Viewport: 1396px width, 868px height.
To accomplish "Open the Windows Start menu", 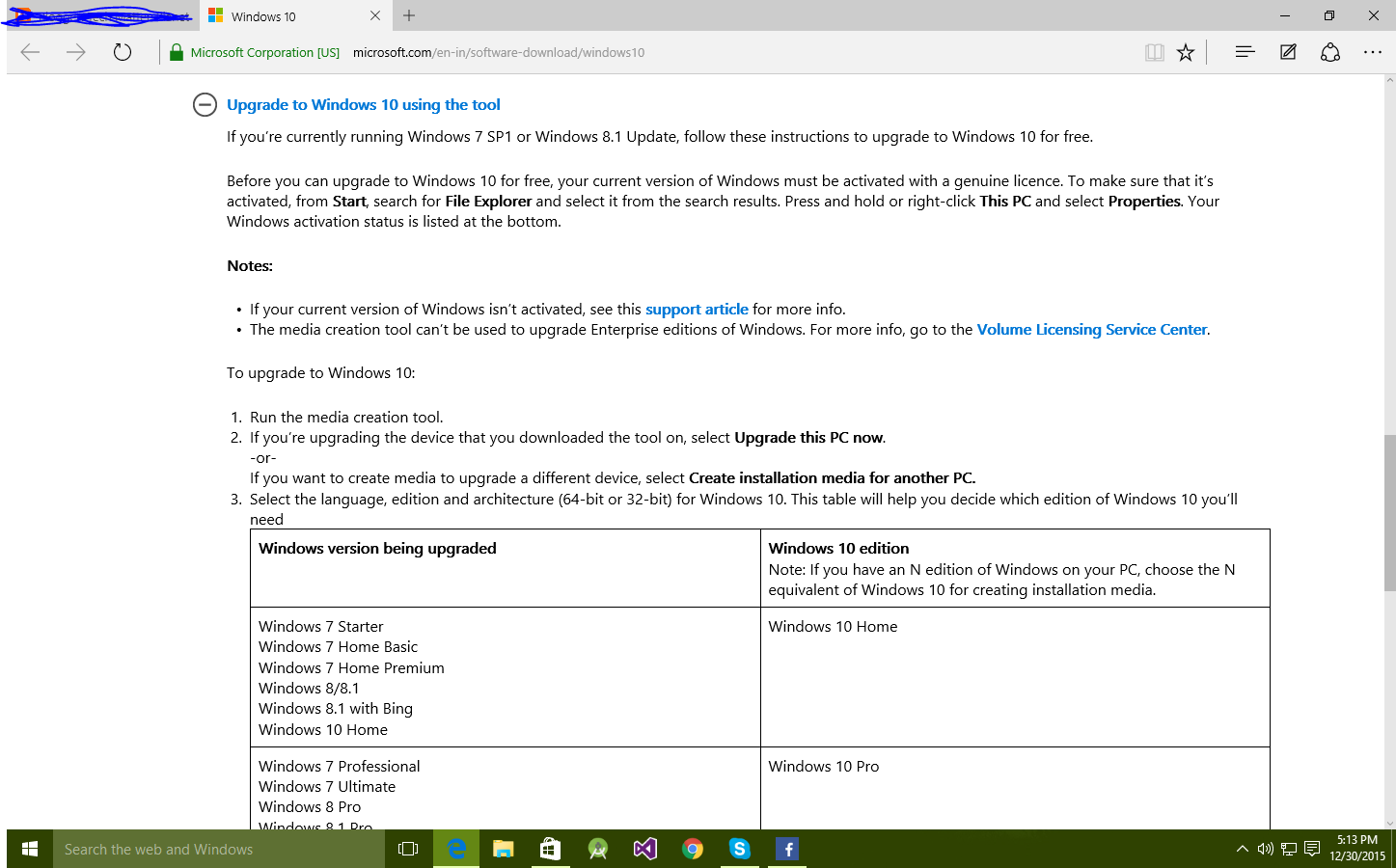I will [30, 849].
